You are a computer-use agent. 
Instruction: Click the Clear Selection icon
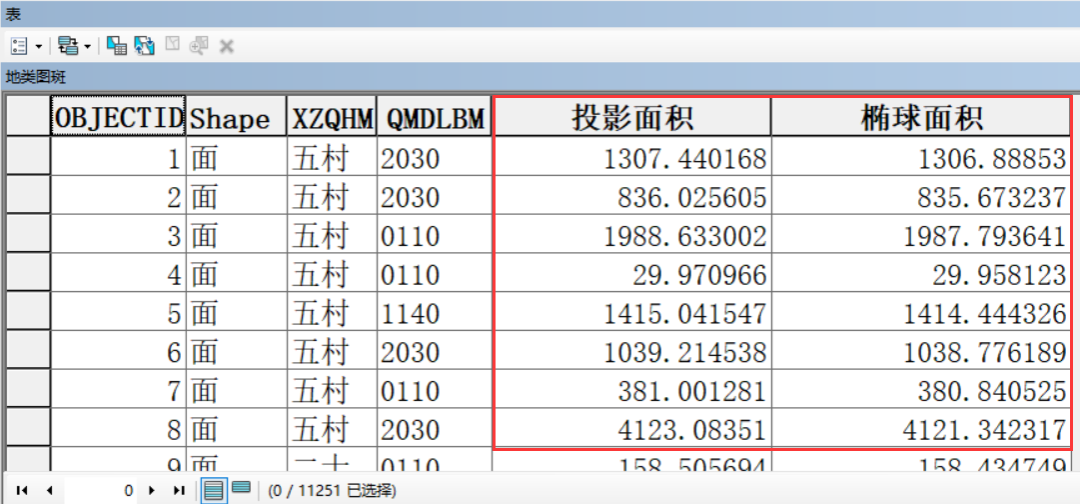[172, 46]
